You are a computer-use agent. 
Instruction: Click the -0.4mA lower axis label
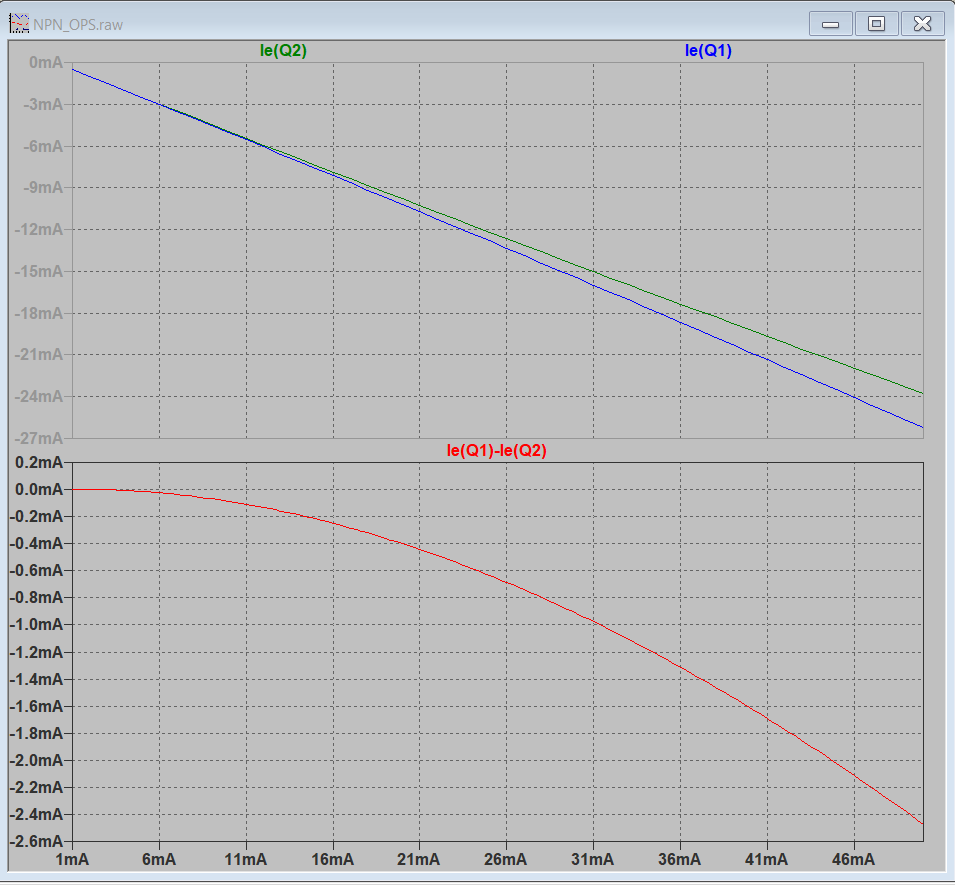[36, 543]
